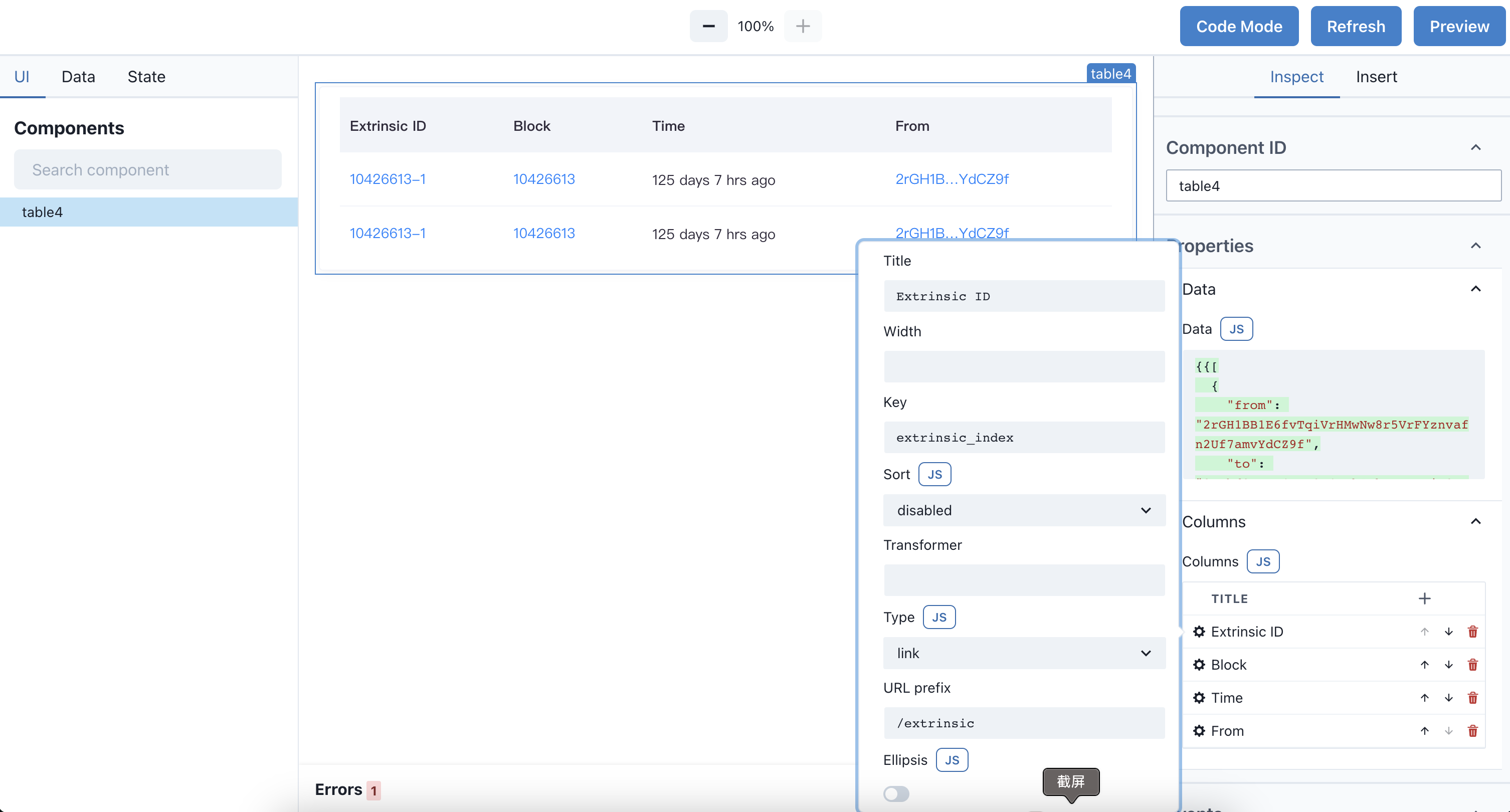This screenshot has width=1510, height=812.
Task: Toggle JS mode for Type
Action: [939, 617]
